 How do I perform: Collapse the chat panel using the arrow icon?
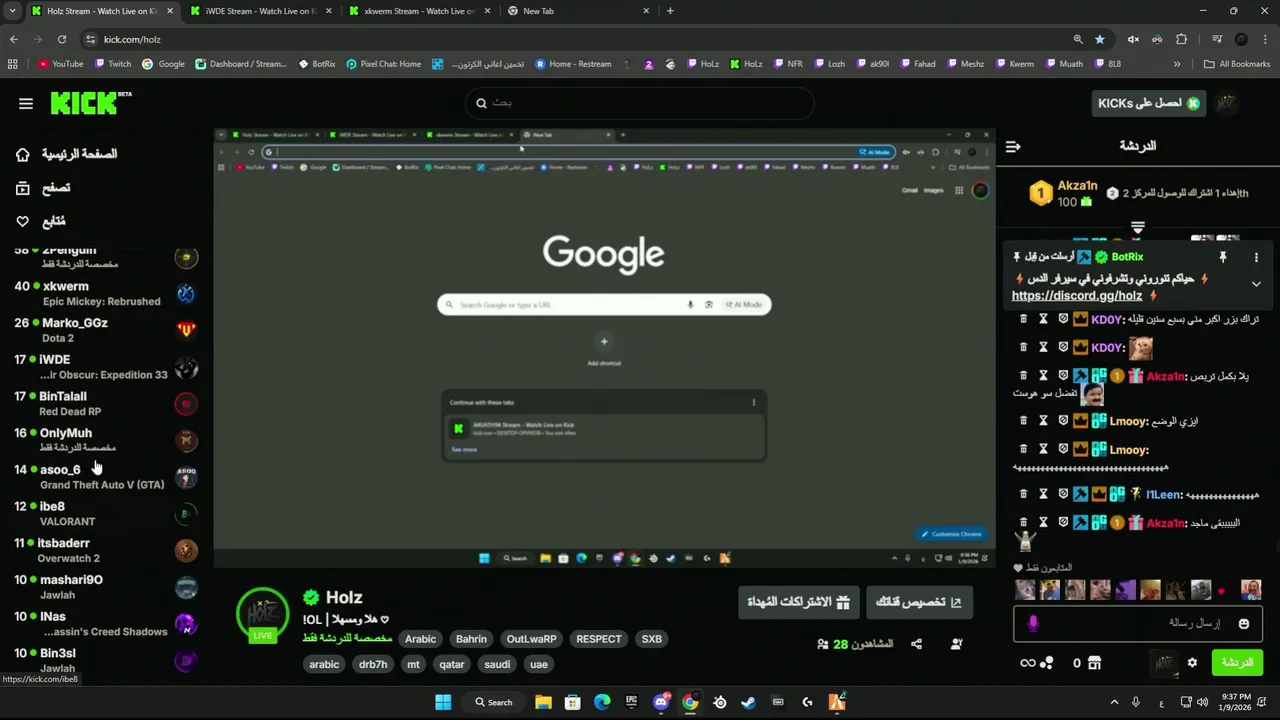[x=1013, y=146]
